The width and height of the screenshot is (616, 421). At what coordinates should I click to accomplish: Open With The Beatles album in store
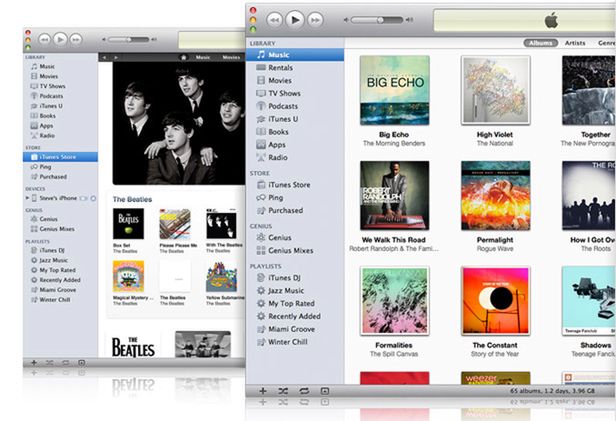coord(222,223)
